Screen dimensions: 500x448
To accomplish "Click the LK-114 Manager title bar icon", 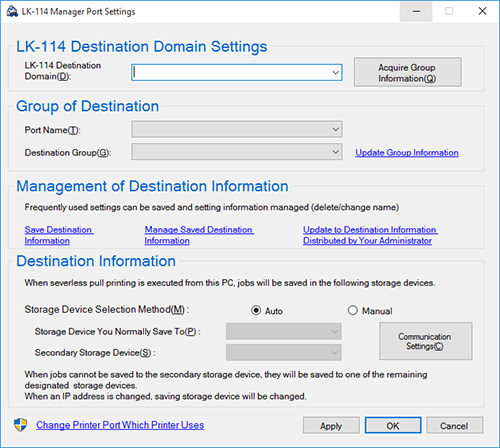I will coord(12,12).
